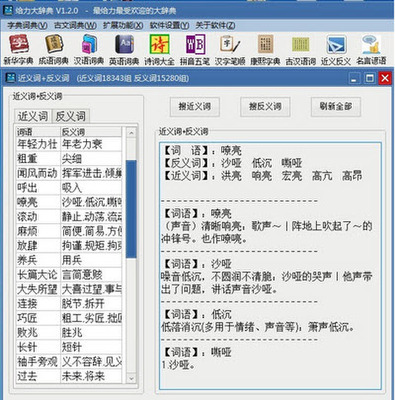Open the 扩展功能(X) menu

coord(123,25)
